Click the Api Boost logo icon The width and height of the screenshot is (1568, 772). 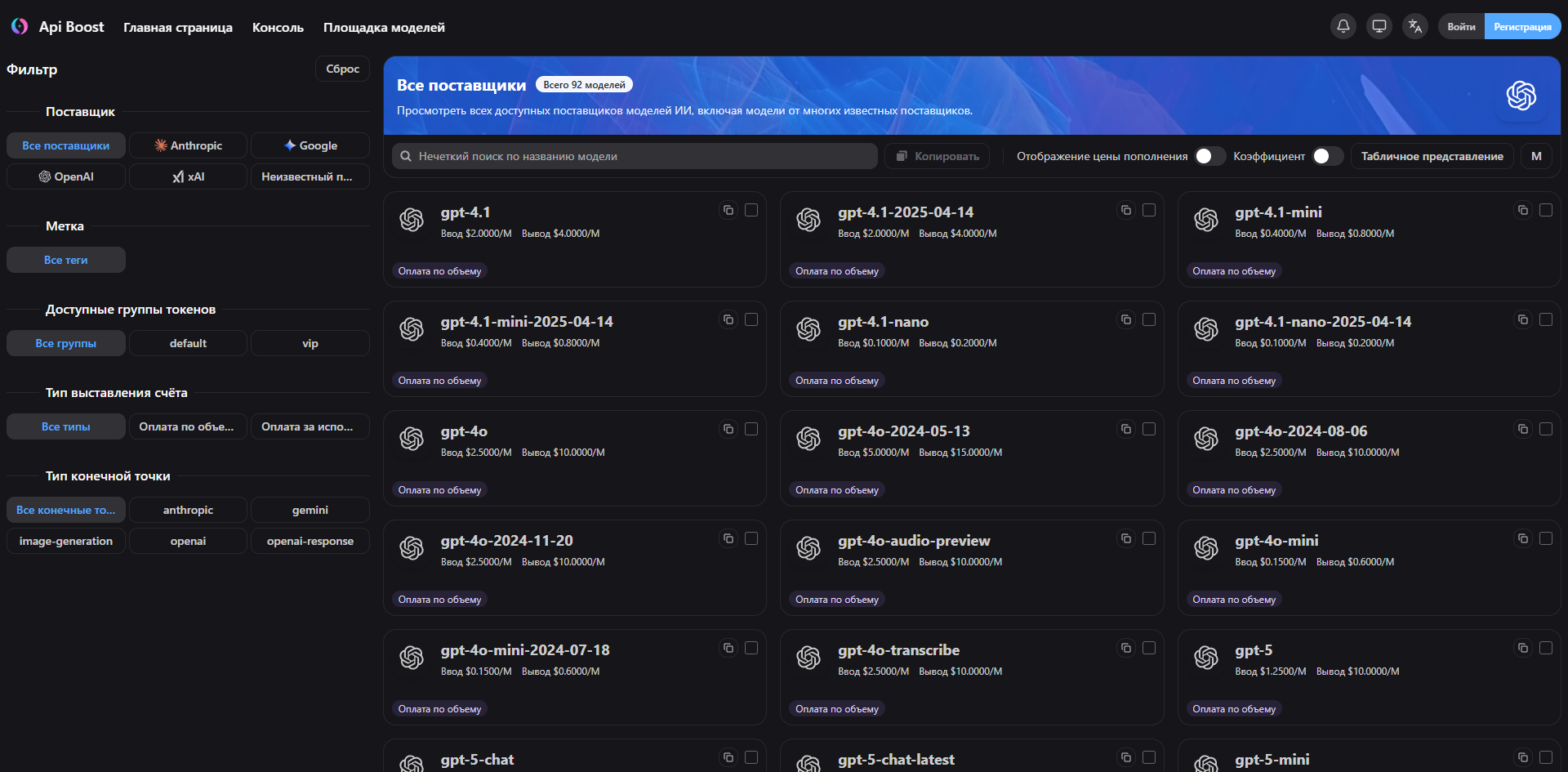(x=20, y=26)
